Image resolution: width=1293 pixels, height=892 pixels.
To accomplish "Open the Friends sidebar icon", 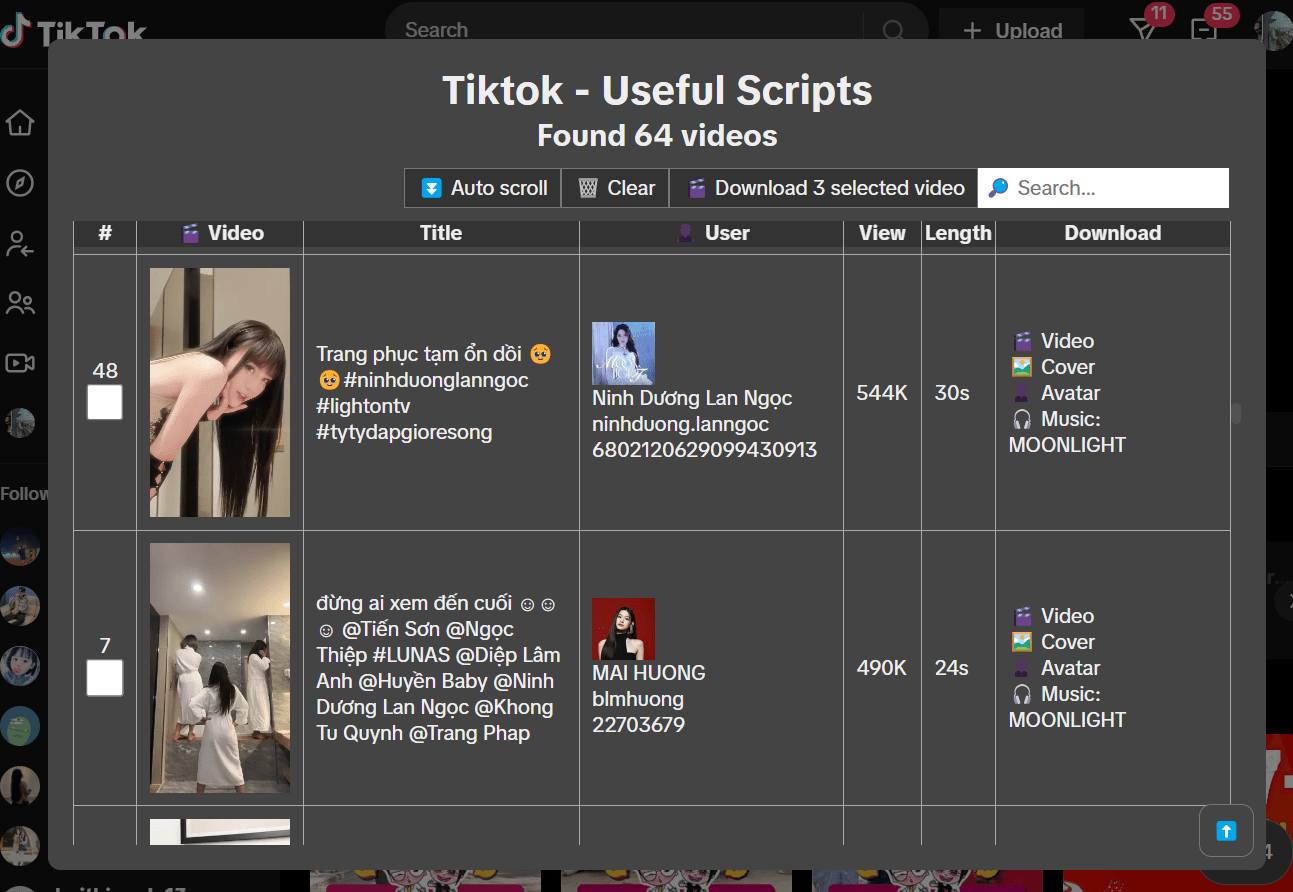I will [x=20, y=303].
